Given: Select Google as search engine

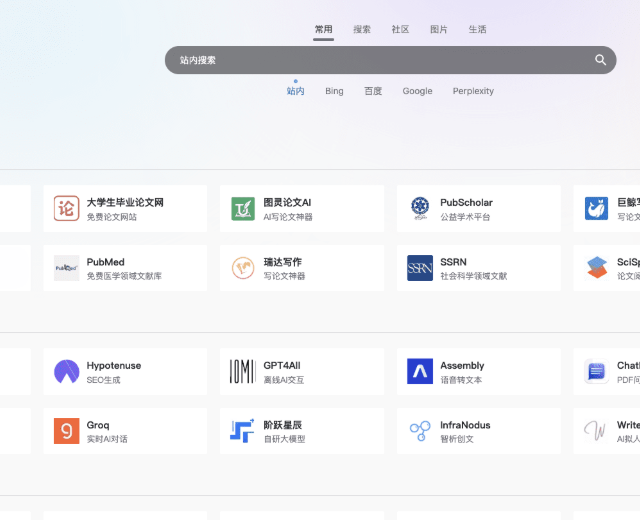Looking at the screenshot, I should (x=417, y=91).
